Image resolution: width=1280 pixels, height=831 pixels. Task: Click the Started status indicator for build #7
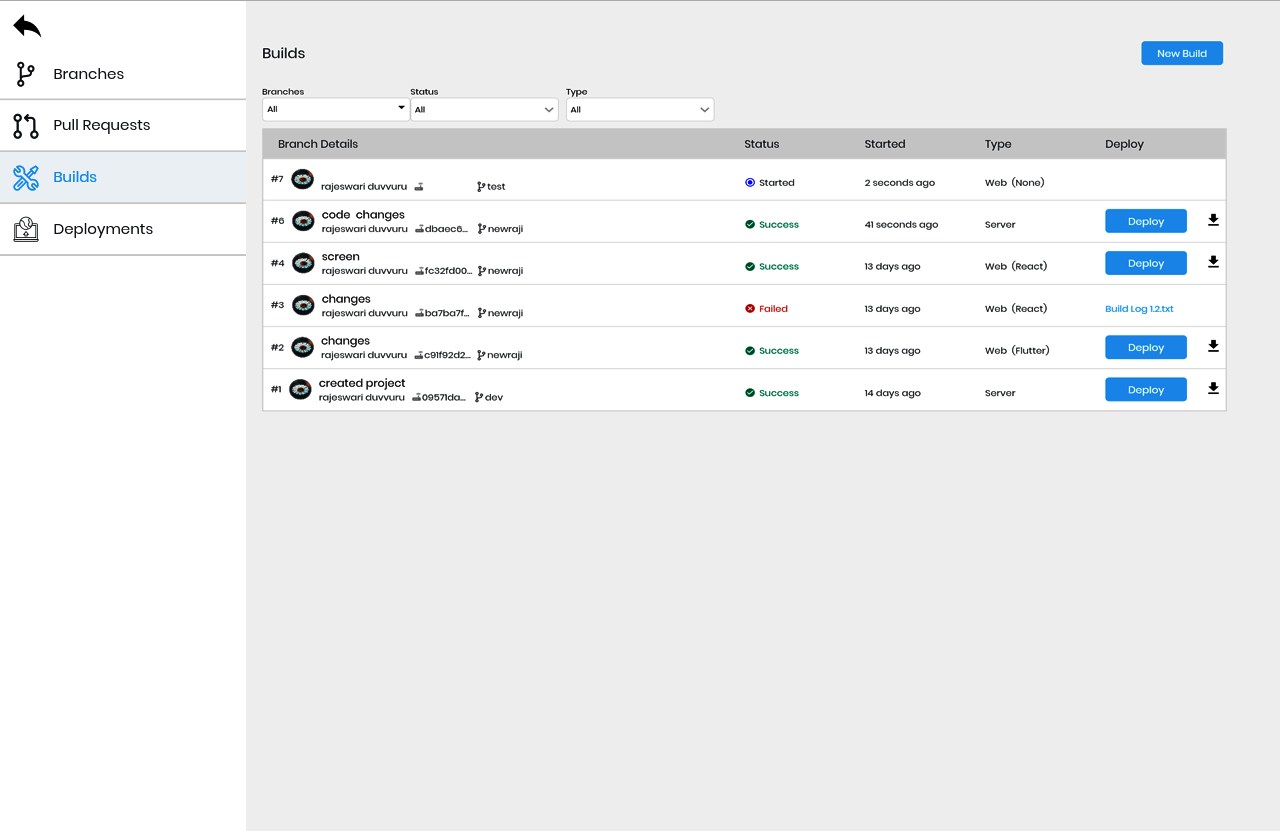point(770,183)
